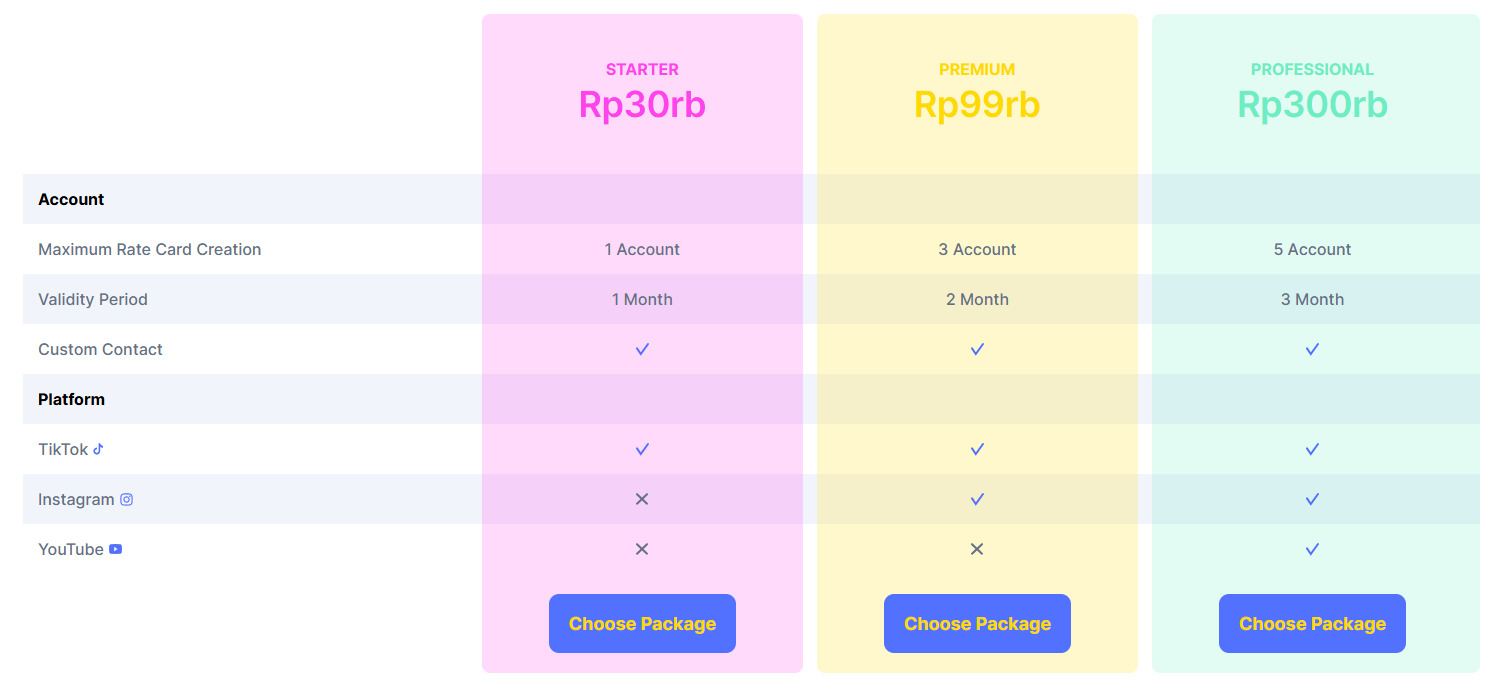Click Professional plan's YouTube checkmark

click(1312, 549)
